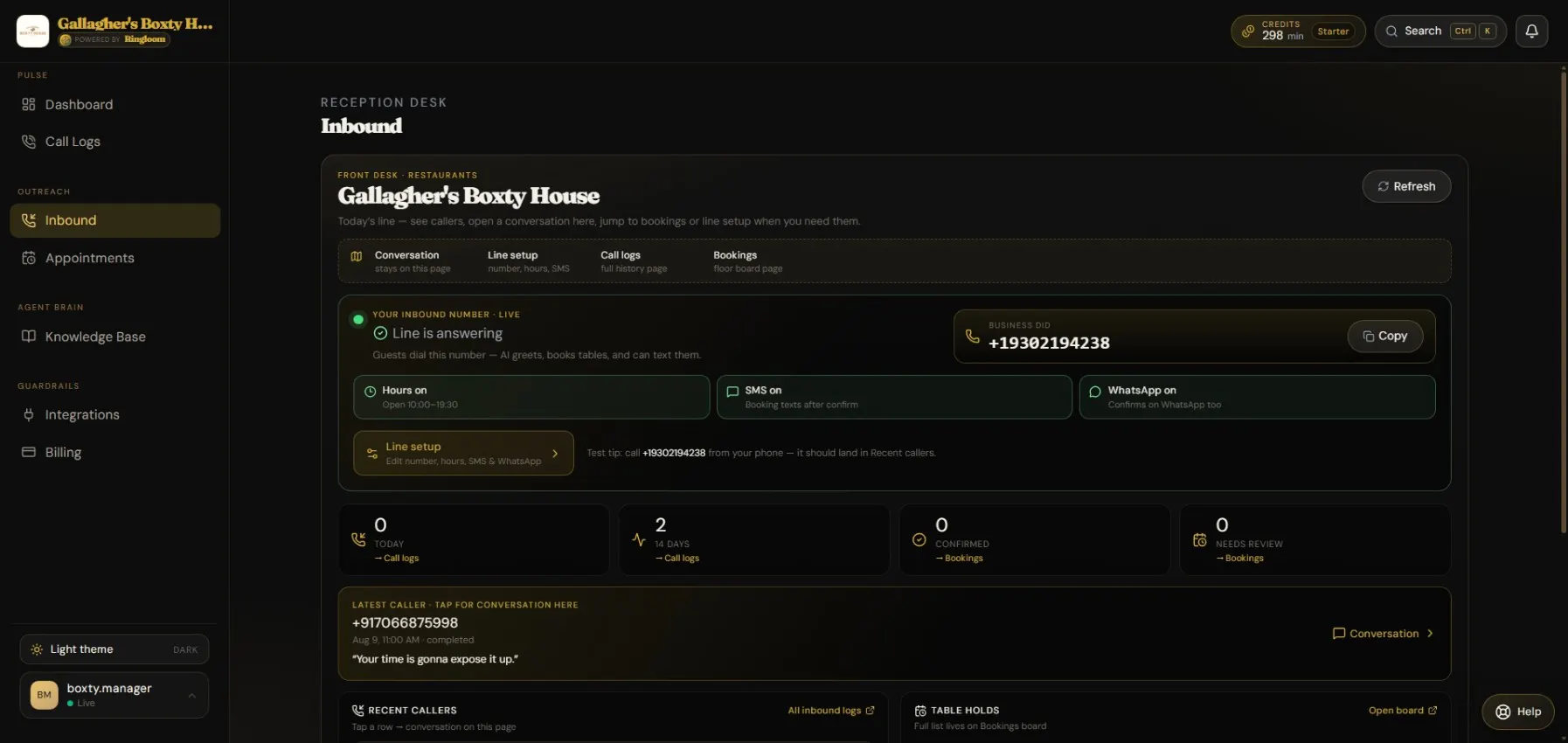Screen dimensions: 1568x743
Task: Select the Call logs quick-link tab
Action: coord(634,261)
